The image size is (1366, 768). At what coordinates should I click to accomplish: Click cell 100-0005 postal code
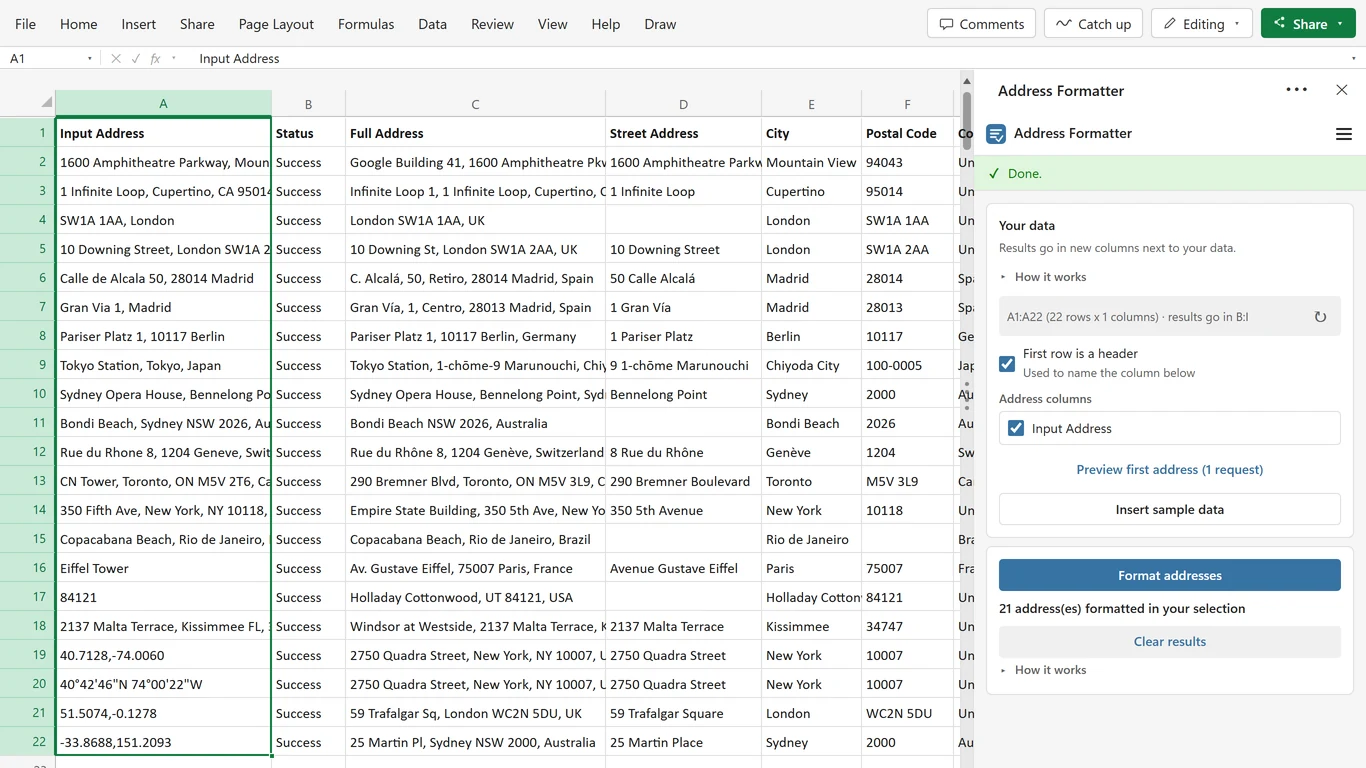tap(907, 365)
